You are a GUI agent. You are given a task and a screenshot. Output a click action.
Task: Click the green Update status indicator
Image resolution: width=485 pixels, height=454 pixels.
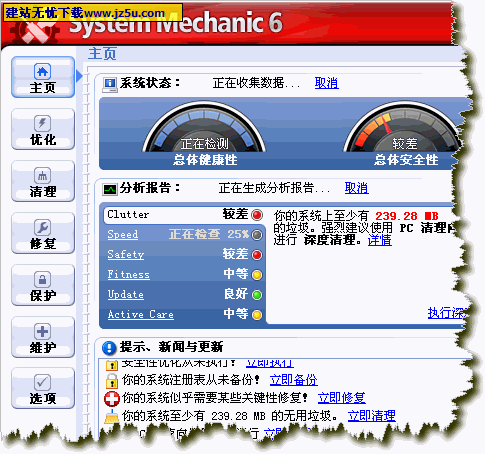click(257, 295)
